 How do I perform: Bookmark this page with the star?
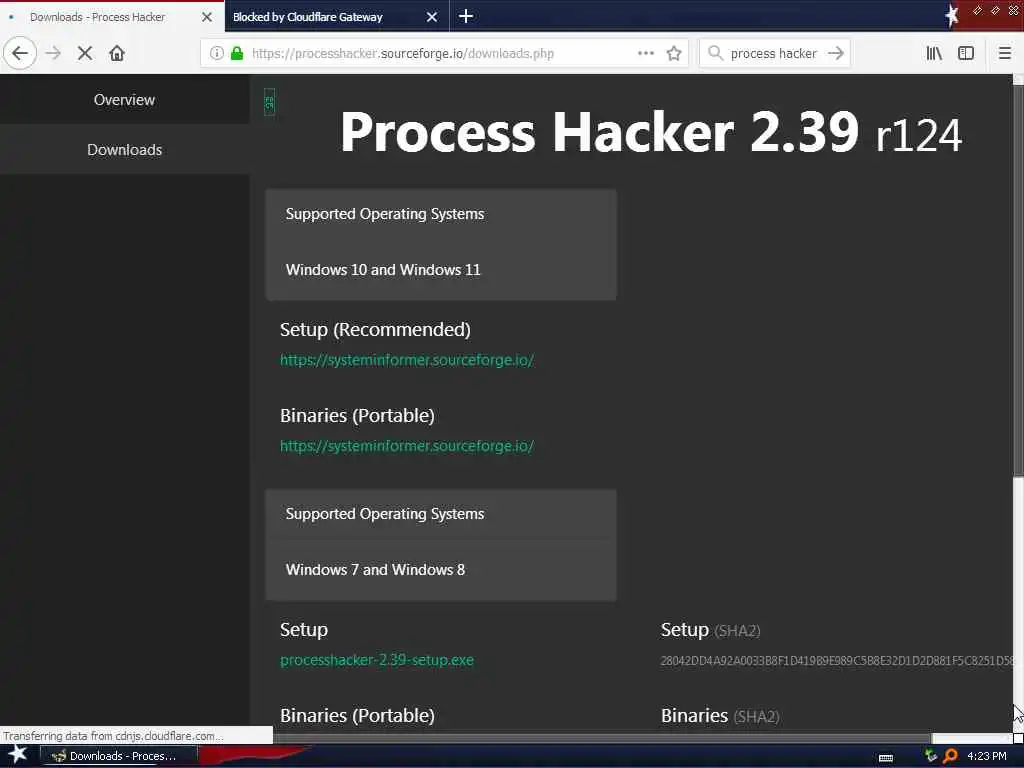[x=674, y=53]
